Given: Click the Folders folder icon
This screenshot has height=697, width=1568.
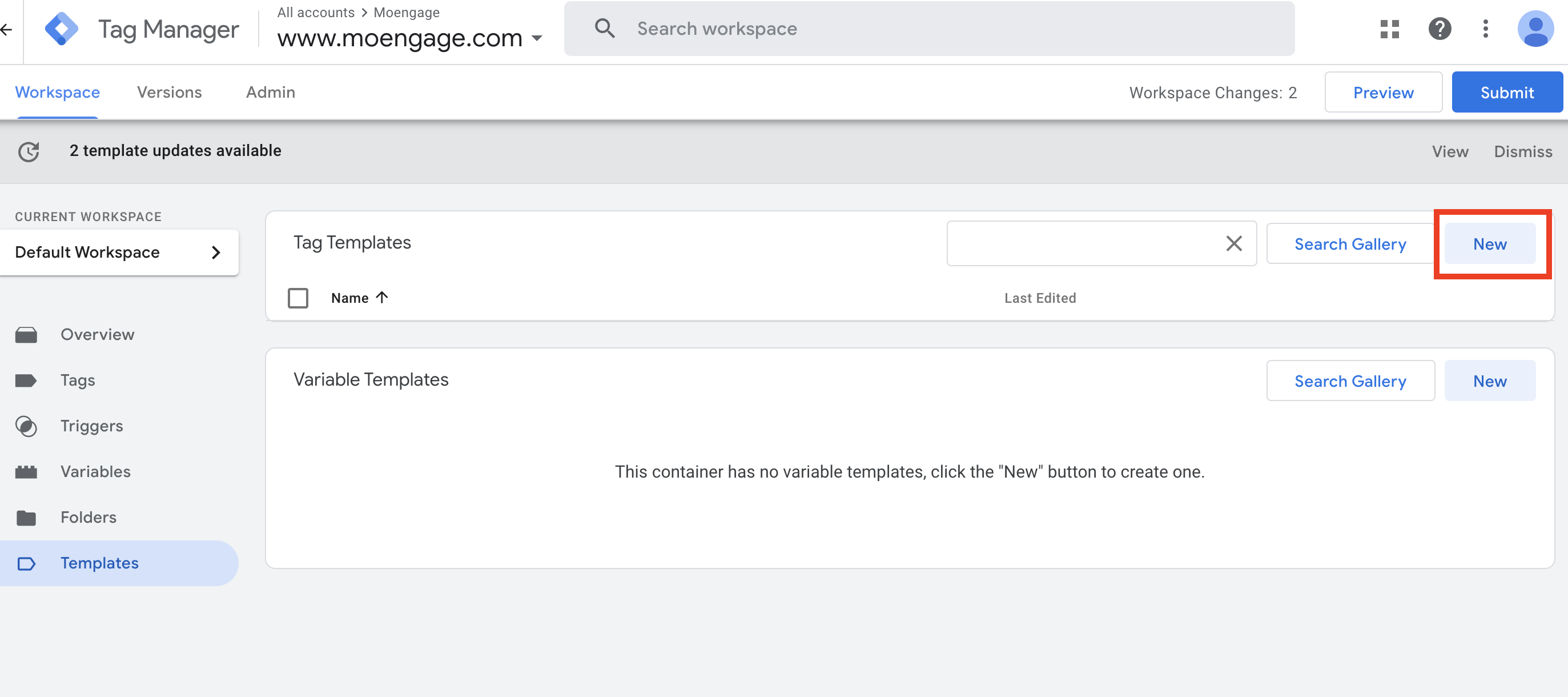Looking at the screenshot, I should (x=26, y=517).
